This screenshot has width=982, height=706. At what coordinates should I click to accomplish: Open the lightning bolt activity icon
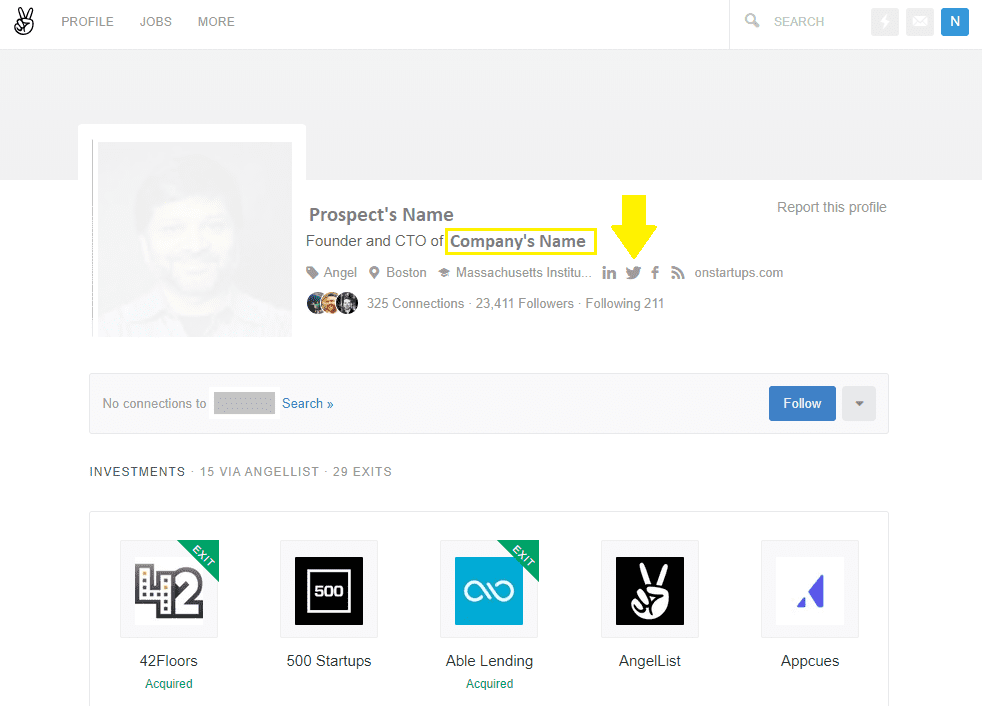tap(885, 22)
